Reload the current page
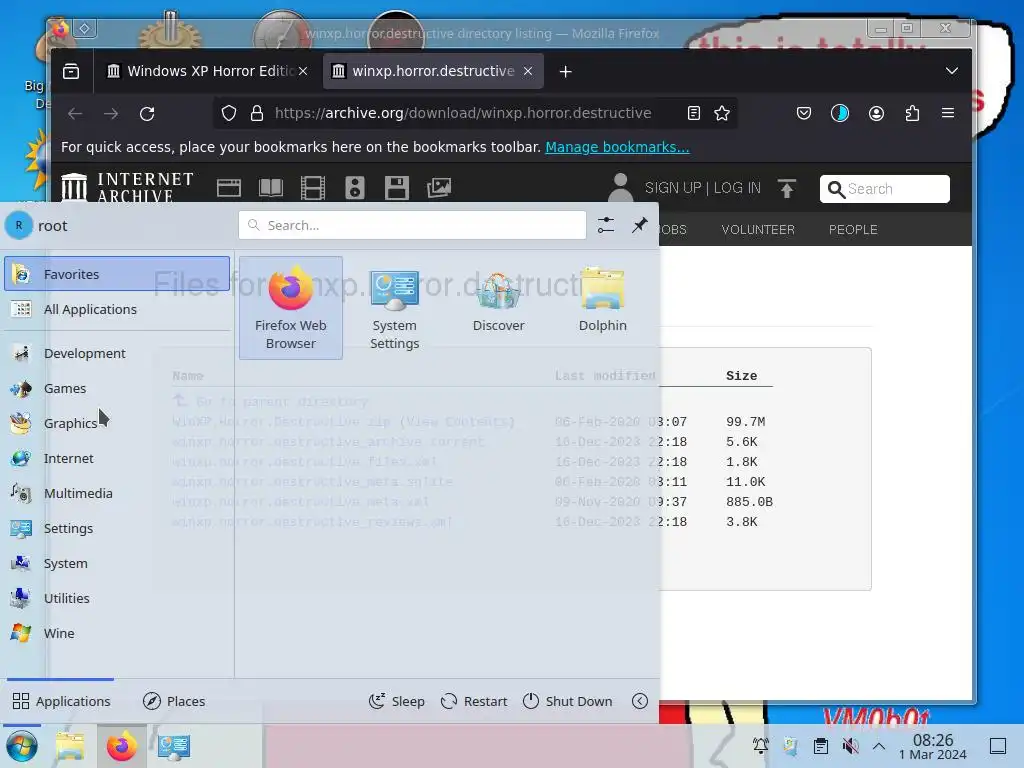1024x768 pixels. click(147, 114)
